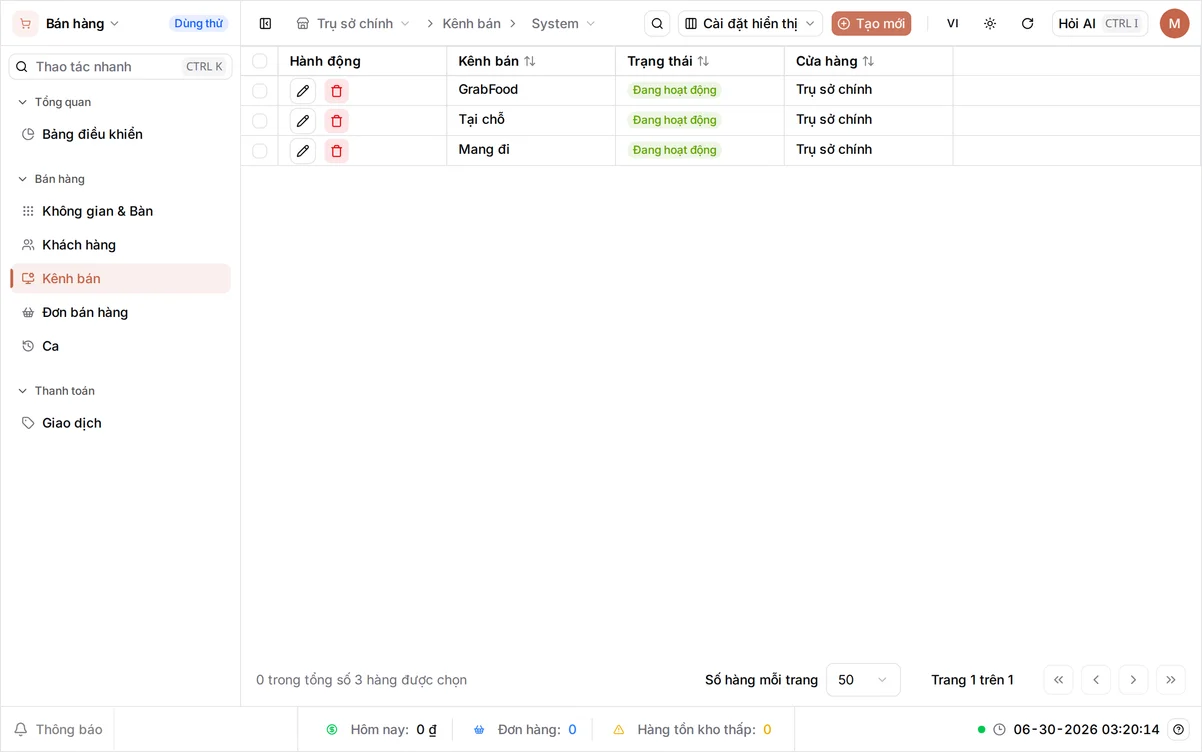Delete the Tại chỗ channel row

336,121
